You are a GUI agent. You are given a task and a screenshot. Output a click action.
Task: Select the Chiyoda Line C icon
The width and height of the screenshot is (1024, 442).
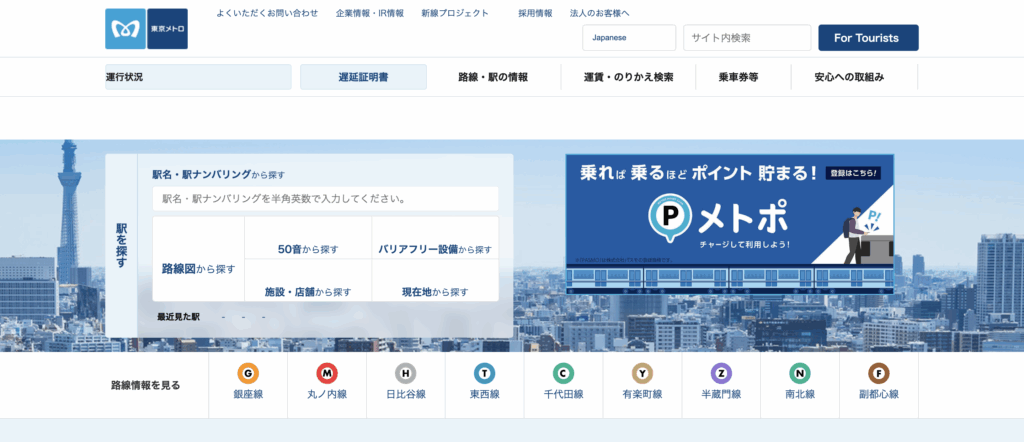[x=563, y=373]
